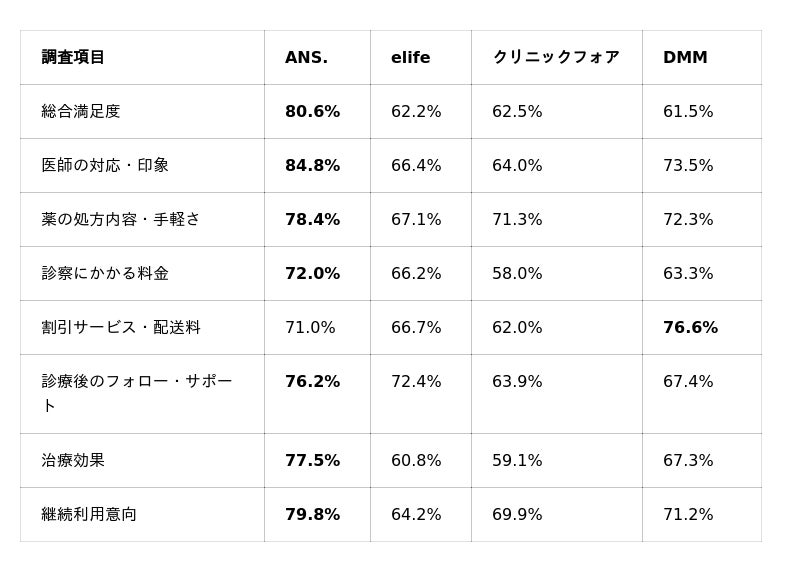This screenshot has width=800, height=572.
Task: Select the 調査項目 column header
Action: tap(73, 57)
